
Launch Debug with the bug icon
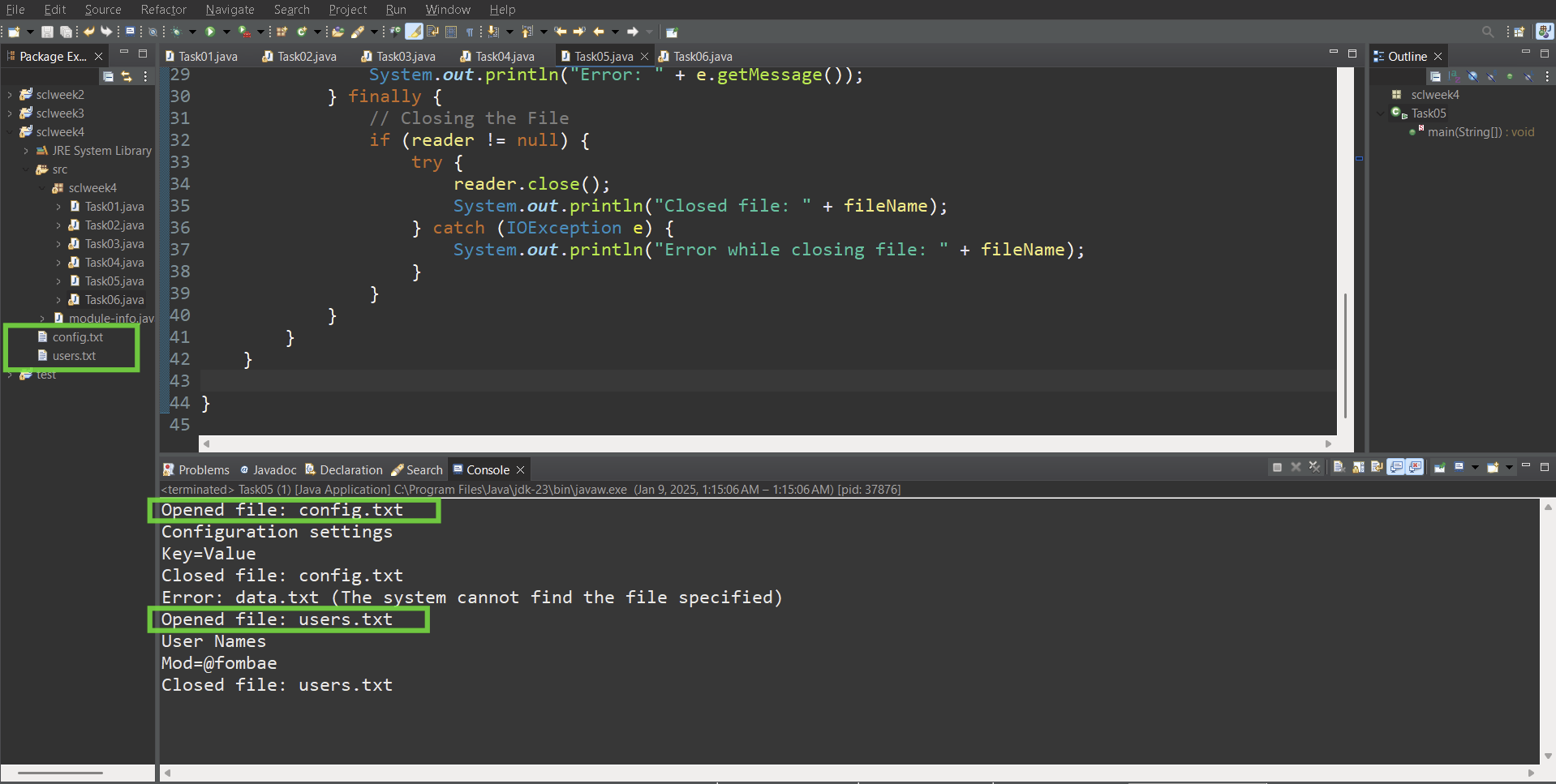click(x=175, y=32)
